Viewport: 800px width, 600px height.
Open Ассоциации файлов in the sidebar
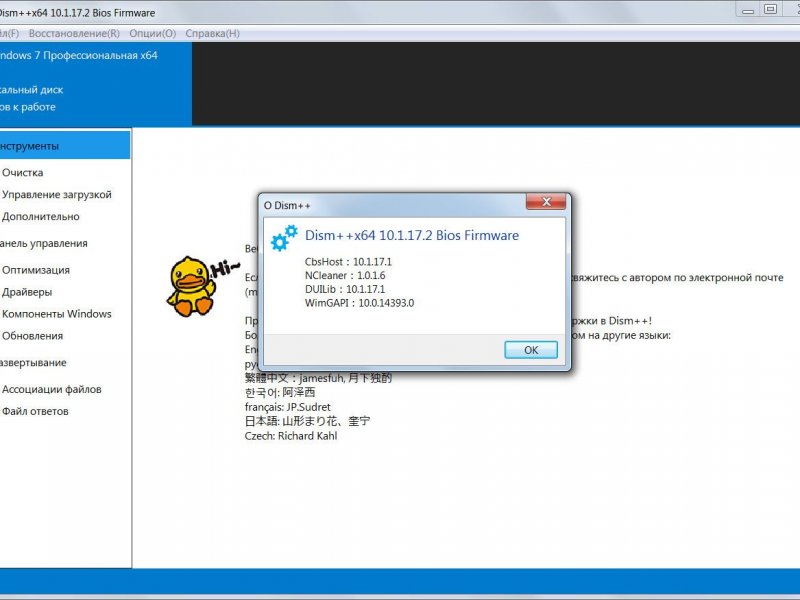(x=52, y=389)
